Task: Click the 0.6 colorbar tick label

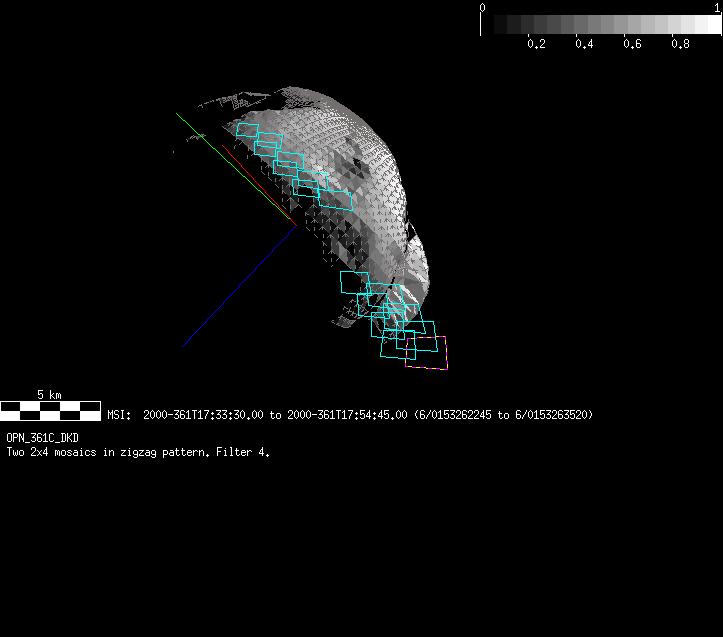Action: click(x=632, y=44)
